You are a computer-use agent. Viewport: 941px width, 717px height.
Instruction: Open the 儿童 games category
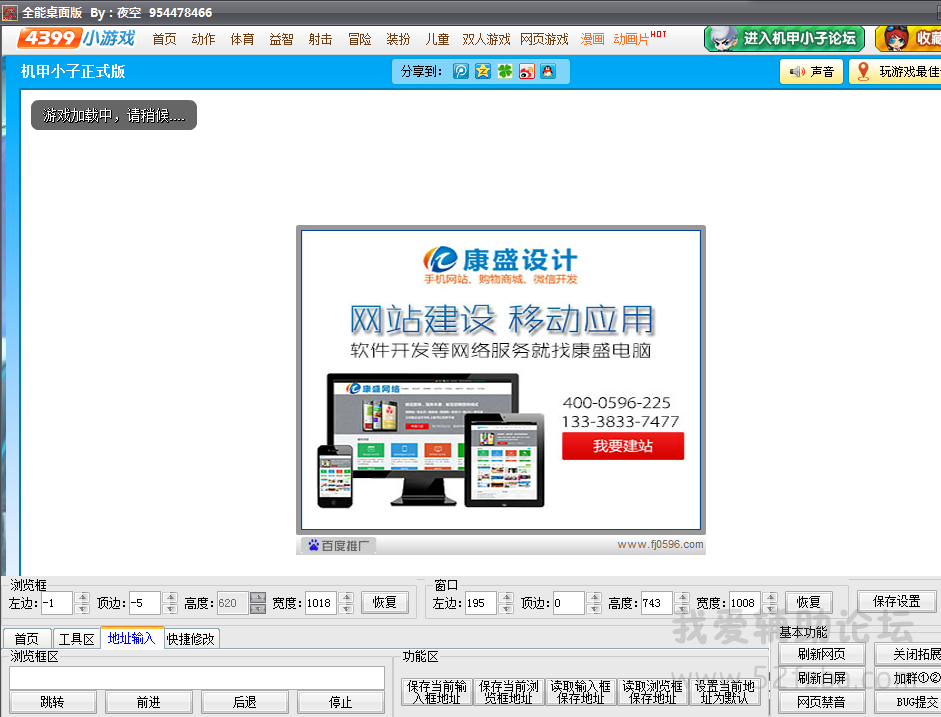tap(437, 40)
